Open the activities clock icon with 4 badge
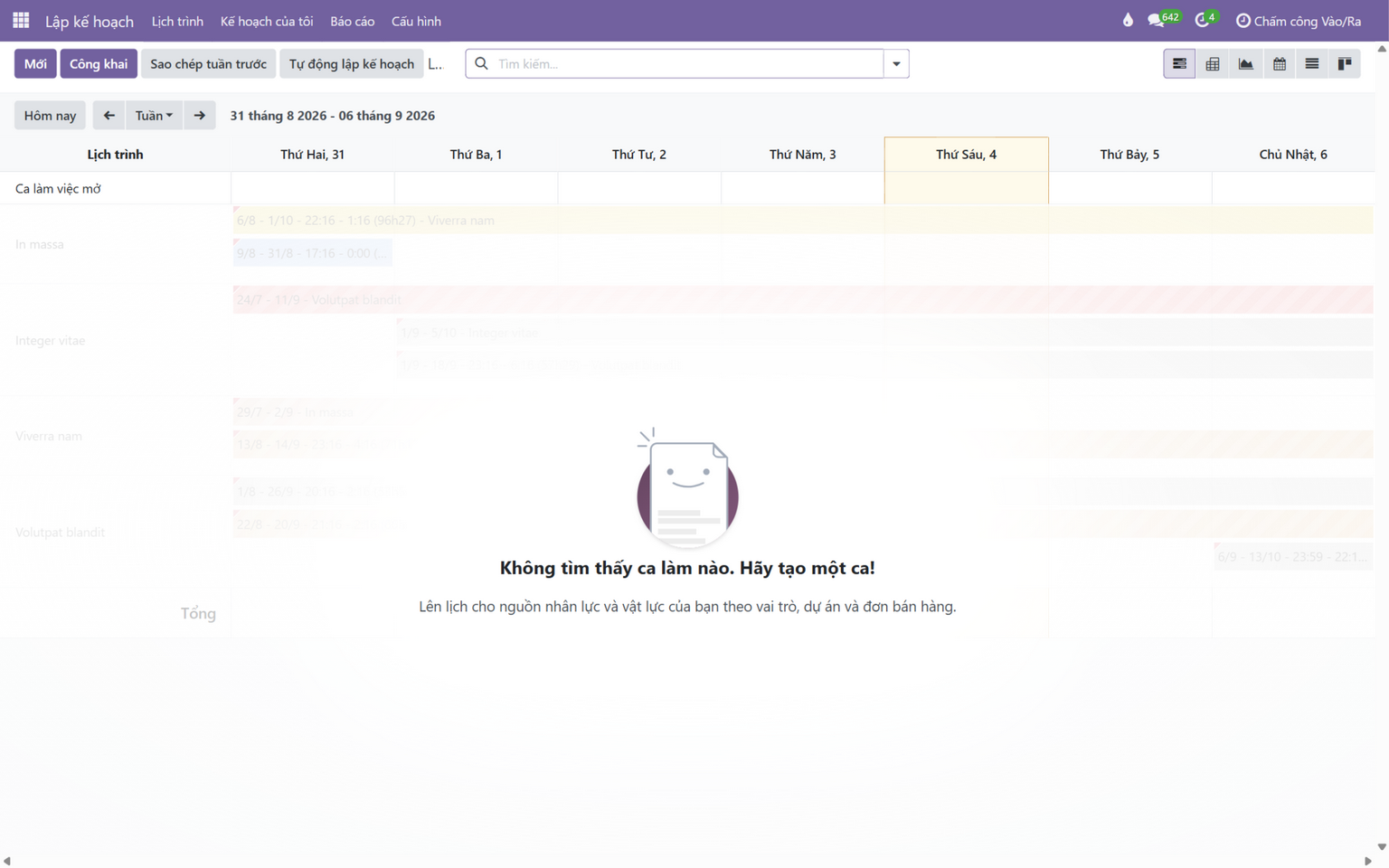The width and height of the screenshot is (1389, 868). (1206, 19)
